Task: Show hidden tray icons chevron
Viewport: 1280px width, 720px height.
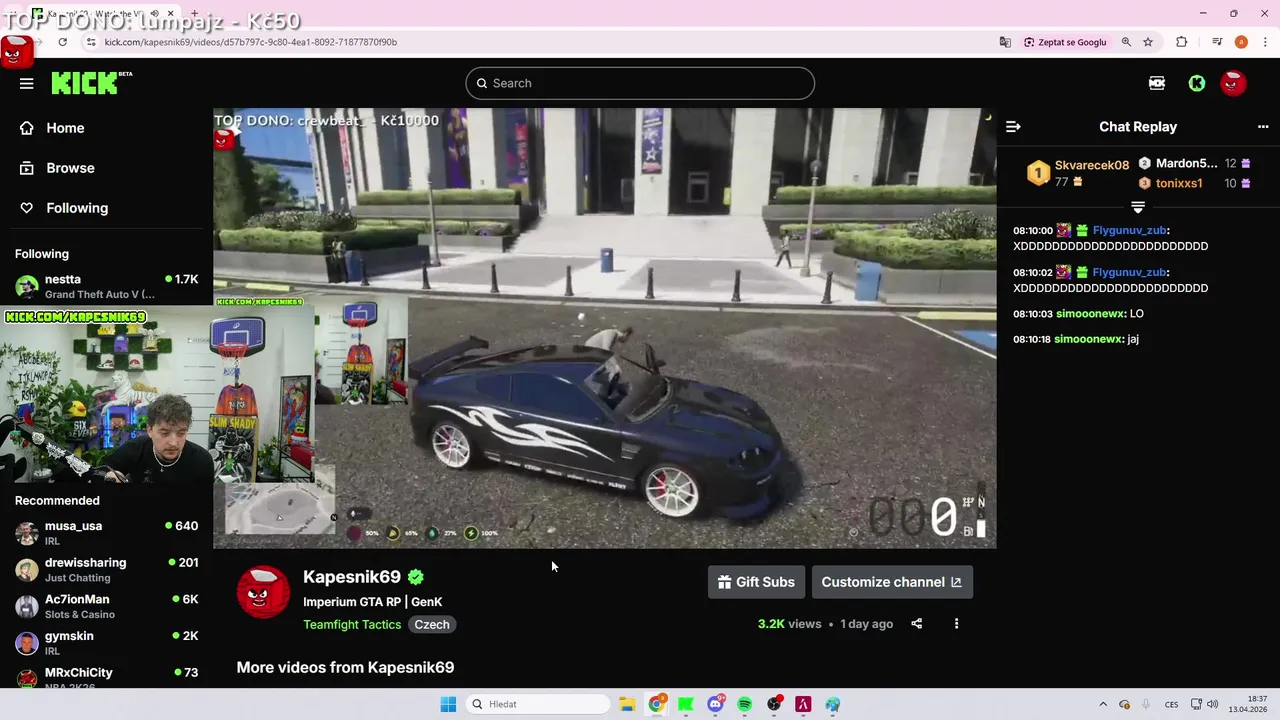Action: [x=1103, y=704]
